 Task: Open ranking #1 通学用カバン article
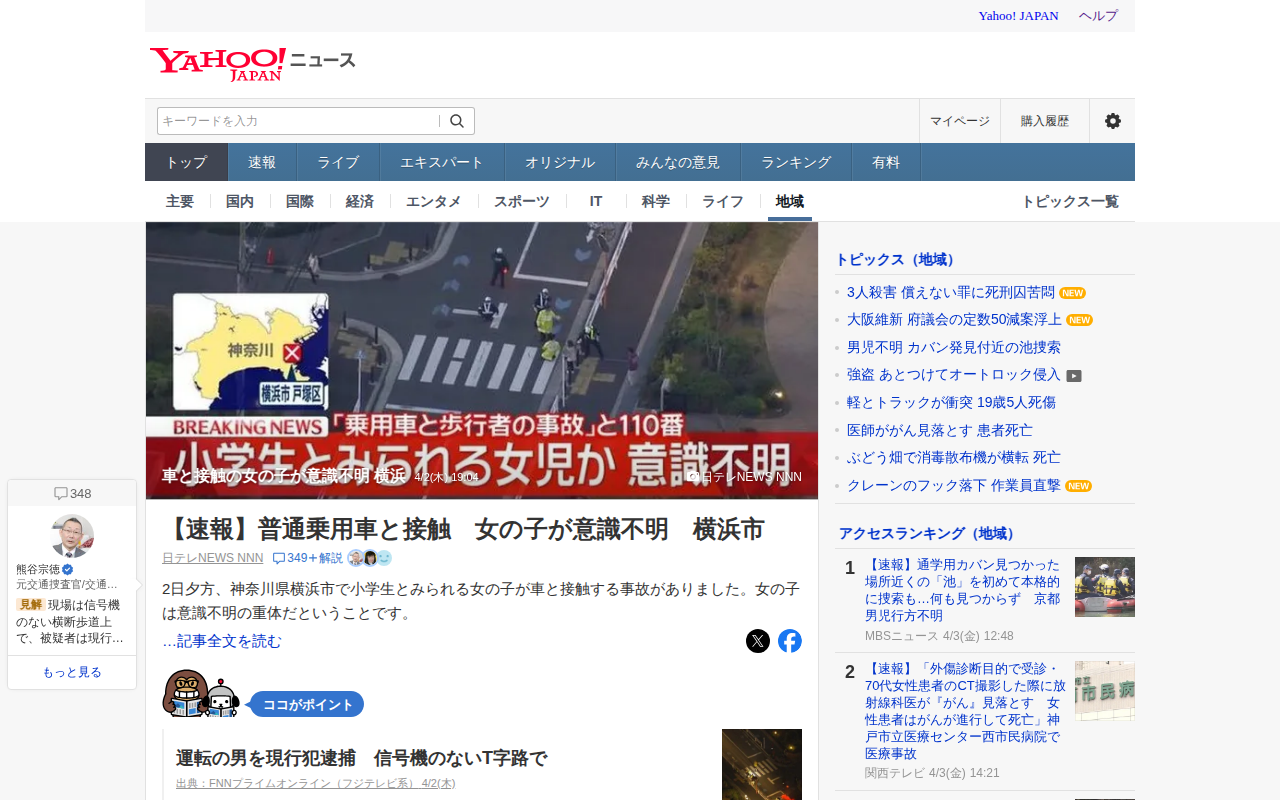tap(964, 590)
